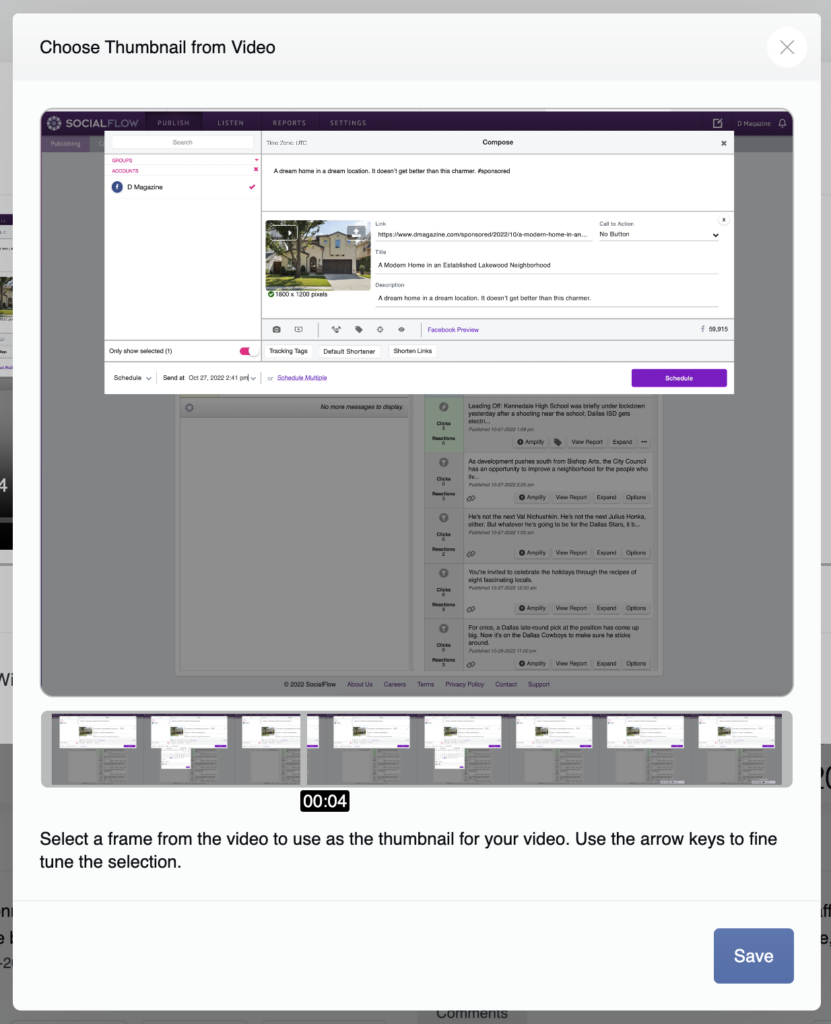Click LISTEN tab in SocialFlow preview
831x1024 pixels.
231,123
